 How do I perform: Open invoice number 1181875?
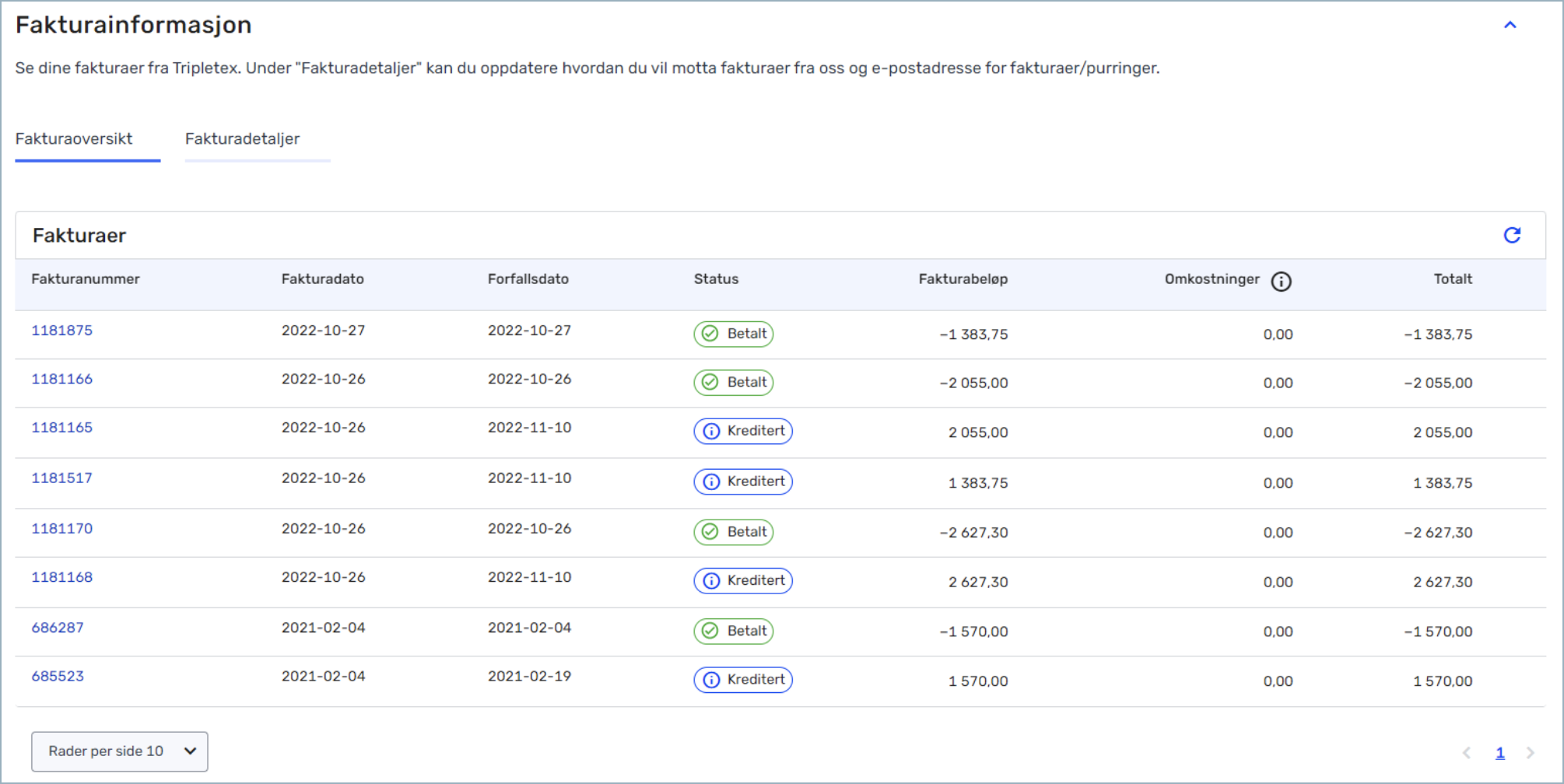pos(61,331)
